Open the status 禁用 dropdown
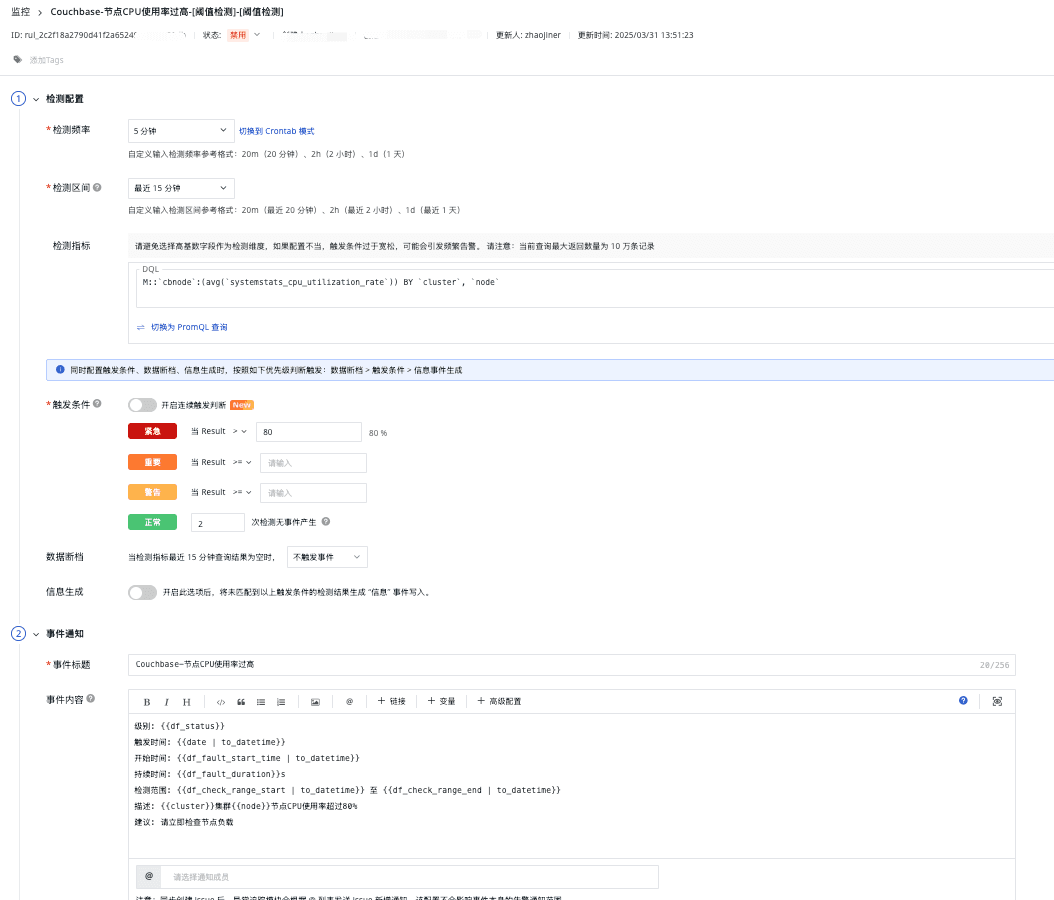Screen dimensions: 1054x900 point(245,35)
